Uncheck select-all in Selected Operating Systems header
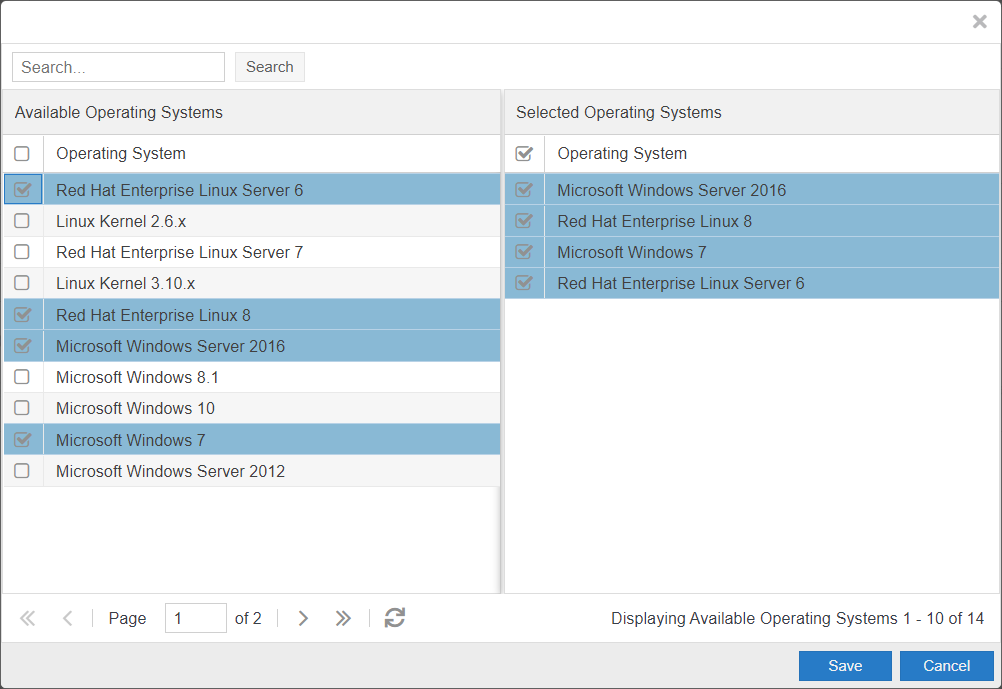Image resolution: width=1002 pixels, height=689 pixels. click(523, 154)
